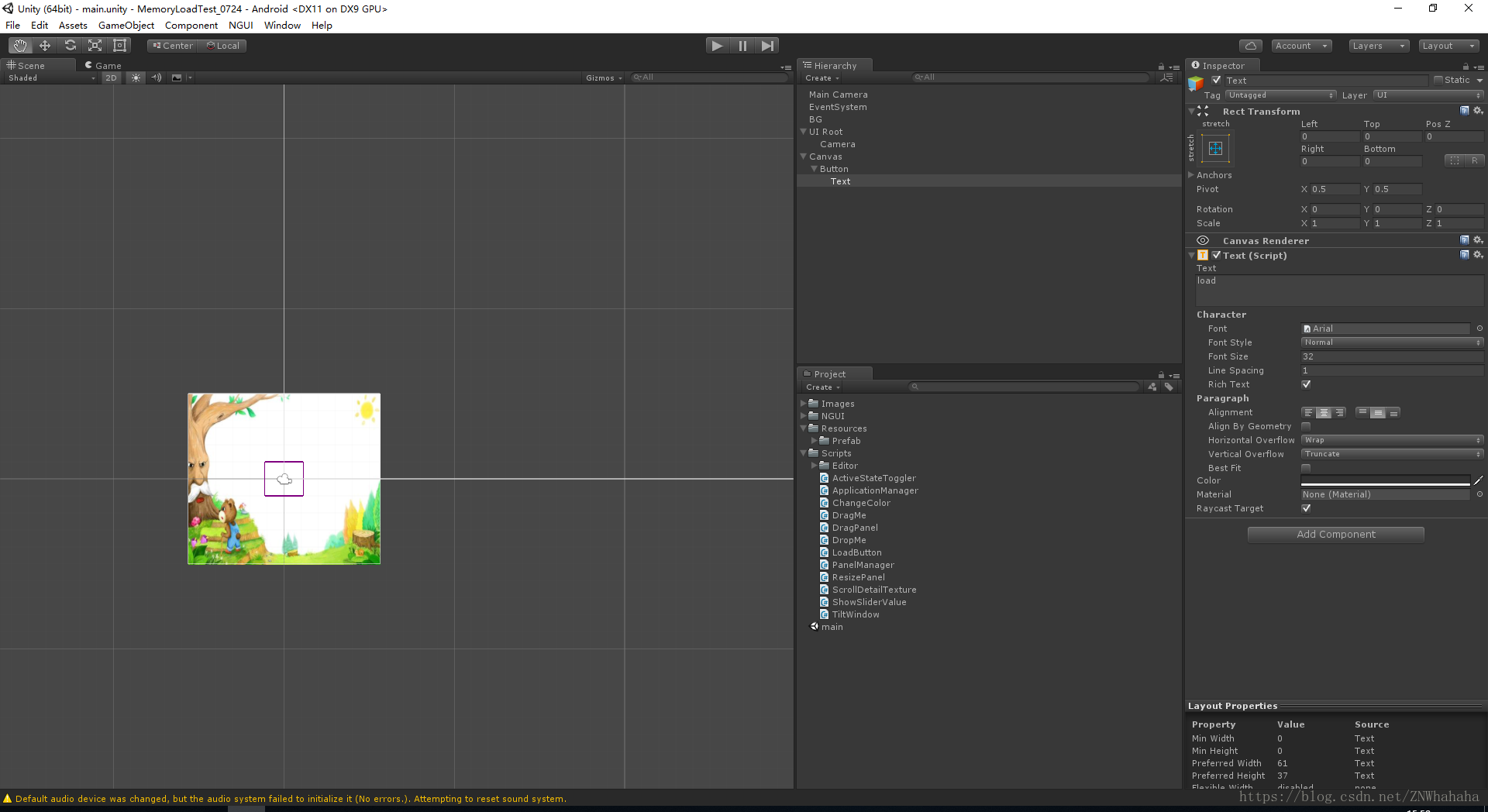The image size is (1488, 812).
Task: Open the Window menu
Action: (282, 26)
